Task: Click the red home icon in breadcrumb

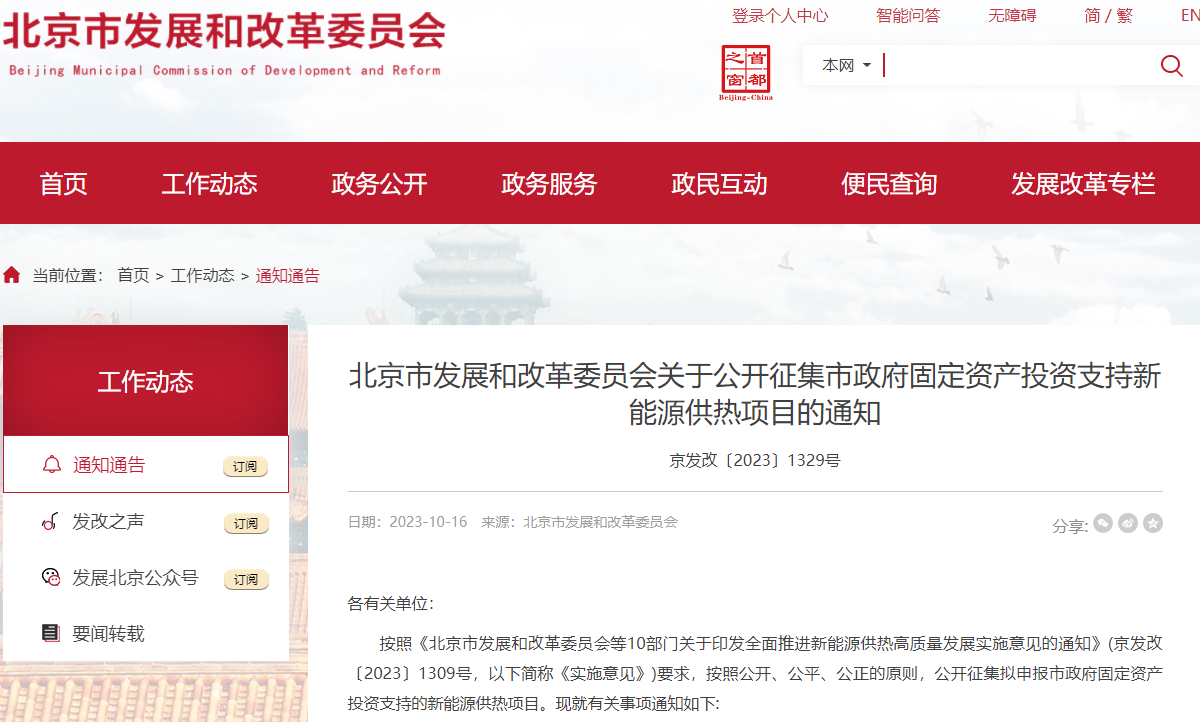Action: (12, 275)
